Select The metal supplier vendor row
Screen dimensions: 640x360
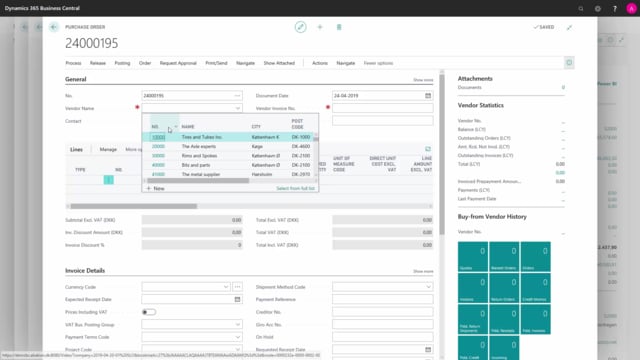click(229, 174)
